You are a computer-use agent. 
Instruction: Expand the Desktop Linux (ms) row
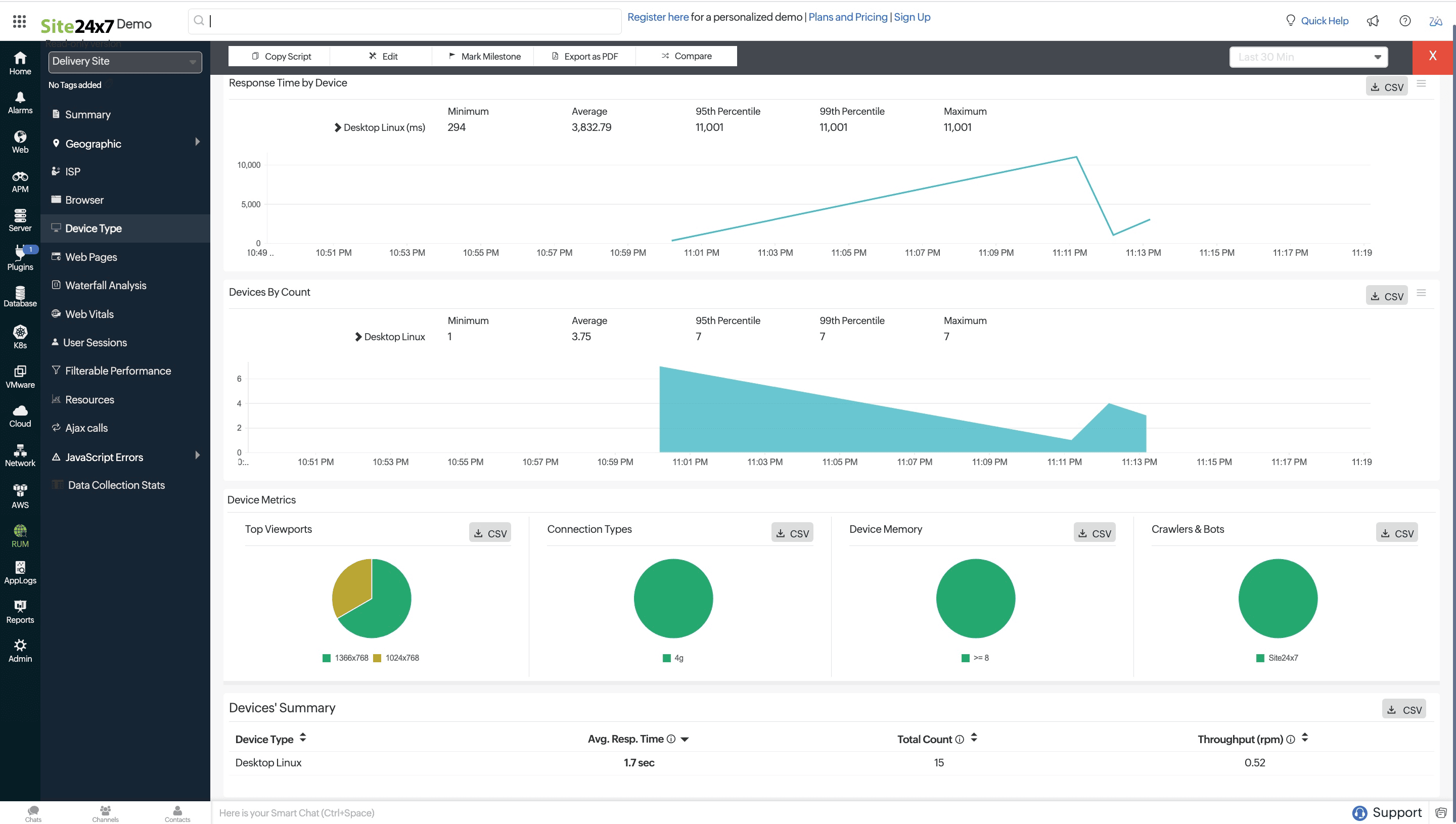[338, 127]
